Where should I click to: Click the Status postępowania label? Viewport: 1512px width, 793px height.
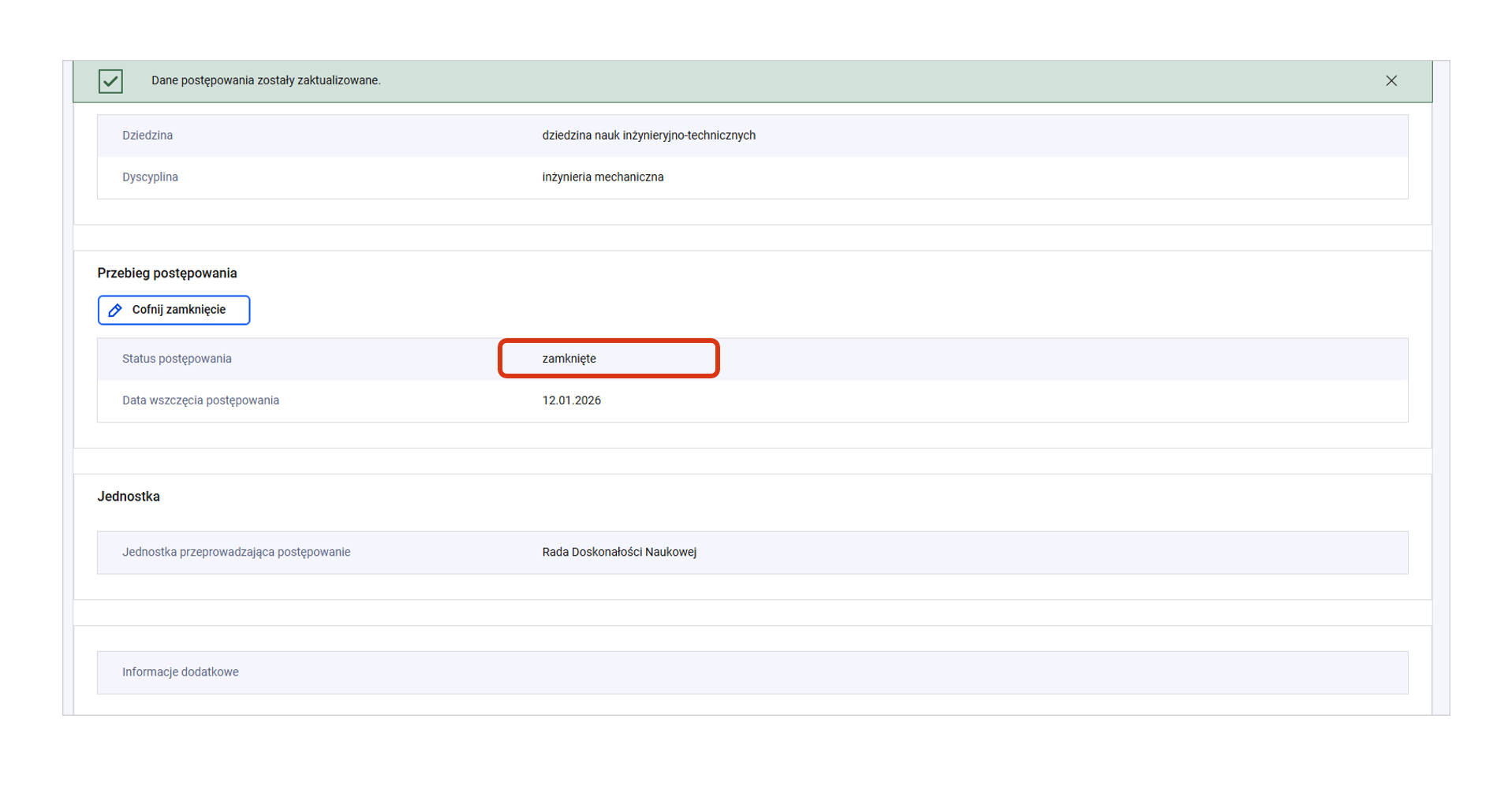click(177, 359)
